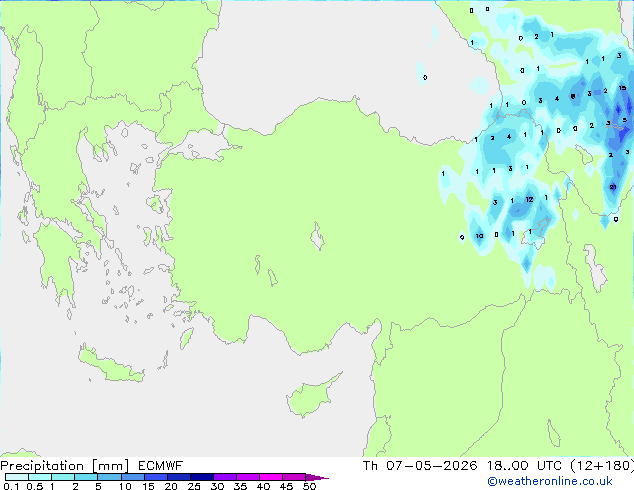
Task: Pick the 15–20 mm blue legend swatch
Action: pyautogui.click(x=155, y=477)
